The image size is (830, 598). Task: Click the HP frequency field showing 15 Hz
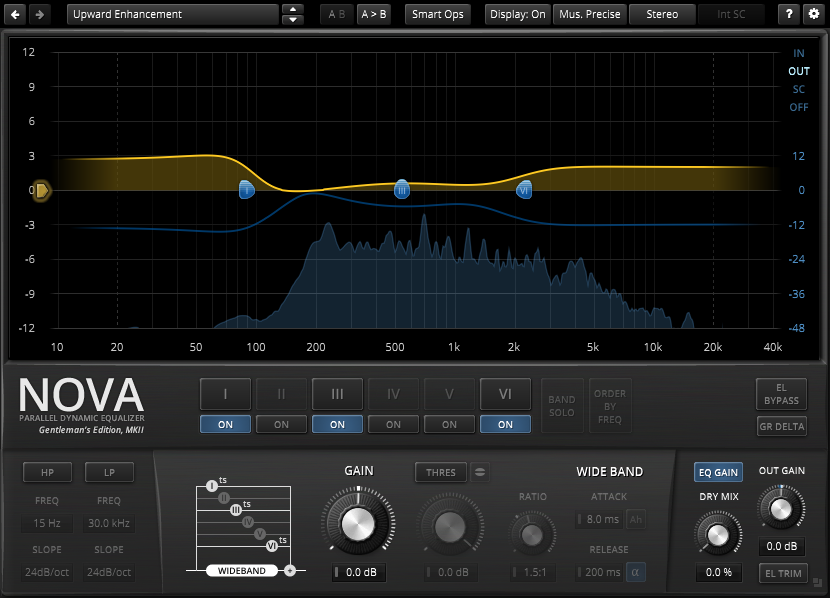pos(48,524)
